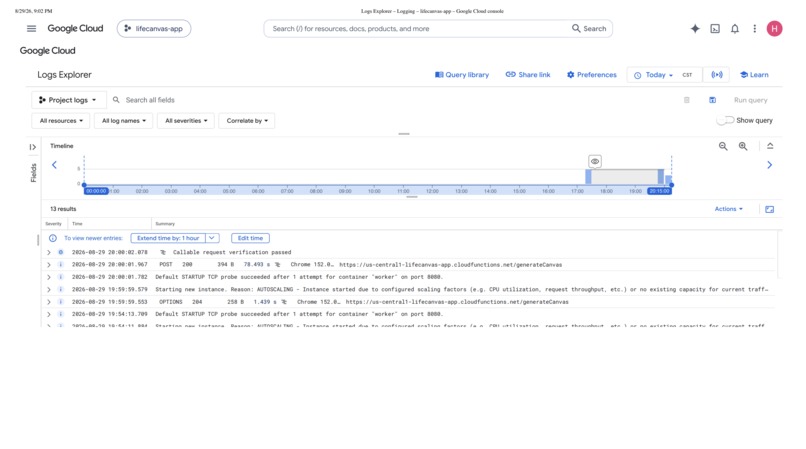
Task: Expand the POST 200 generateCanvas log entry
Action: (49, 264)
